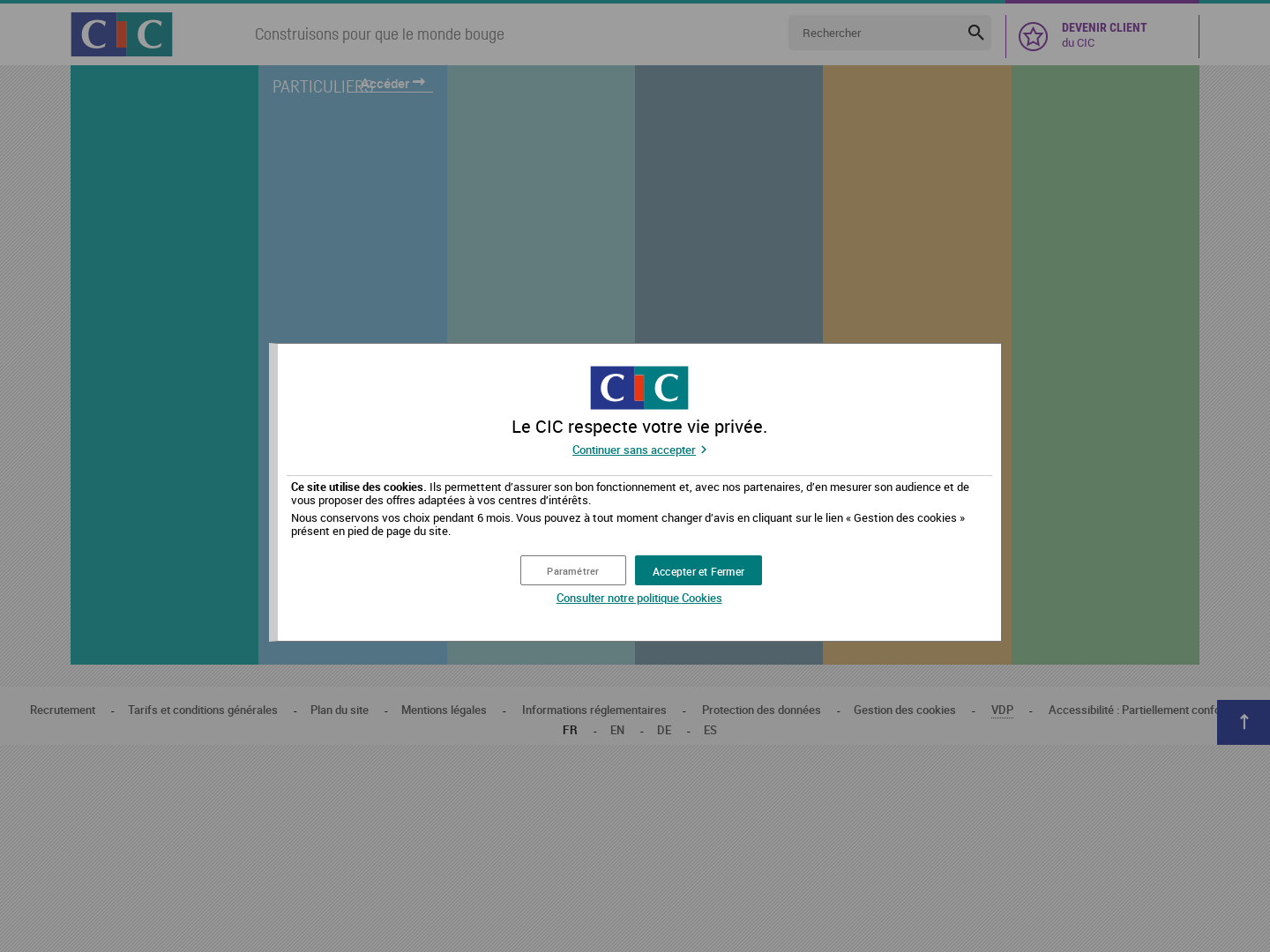
Task: Click the CIC logo in cookie dialog
Action: pyautogui.click(x=639, y=388)
